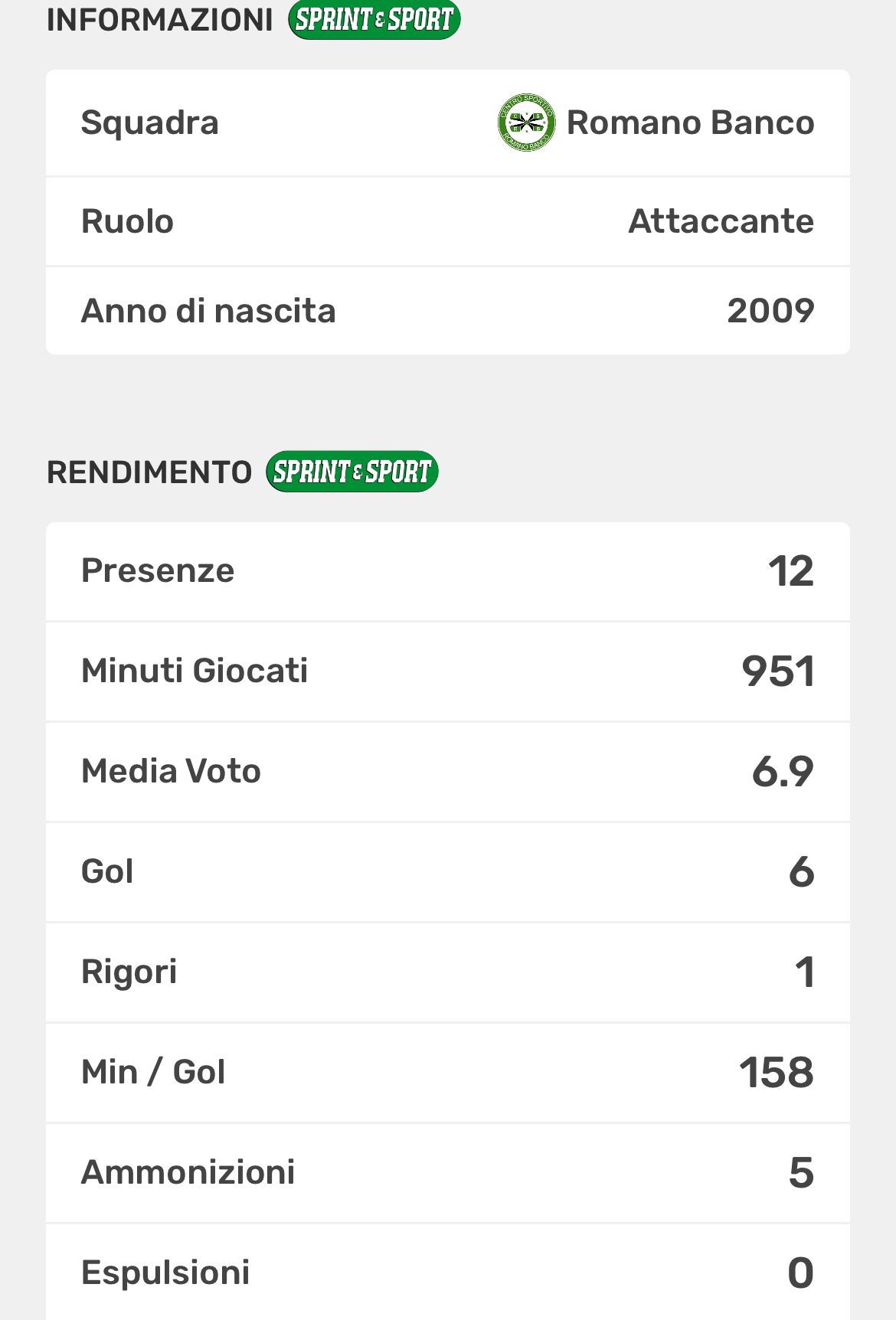Tap the Sprint & Sport badge beside Rendimento
The width and height of the screenshot is (896, 1320).
[x=352, y=472]
